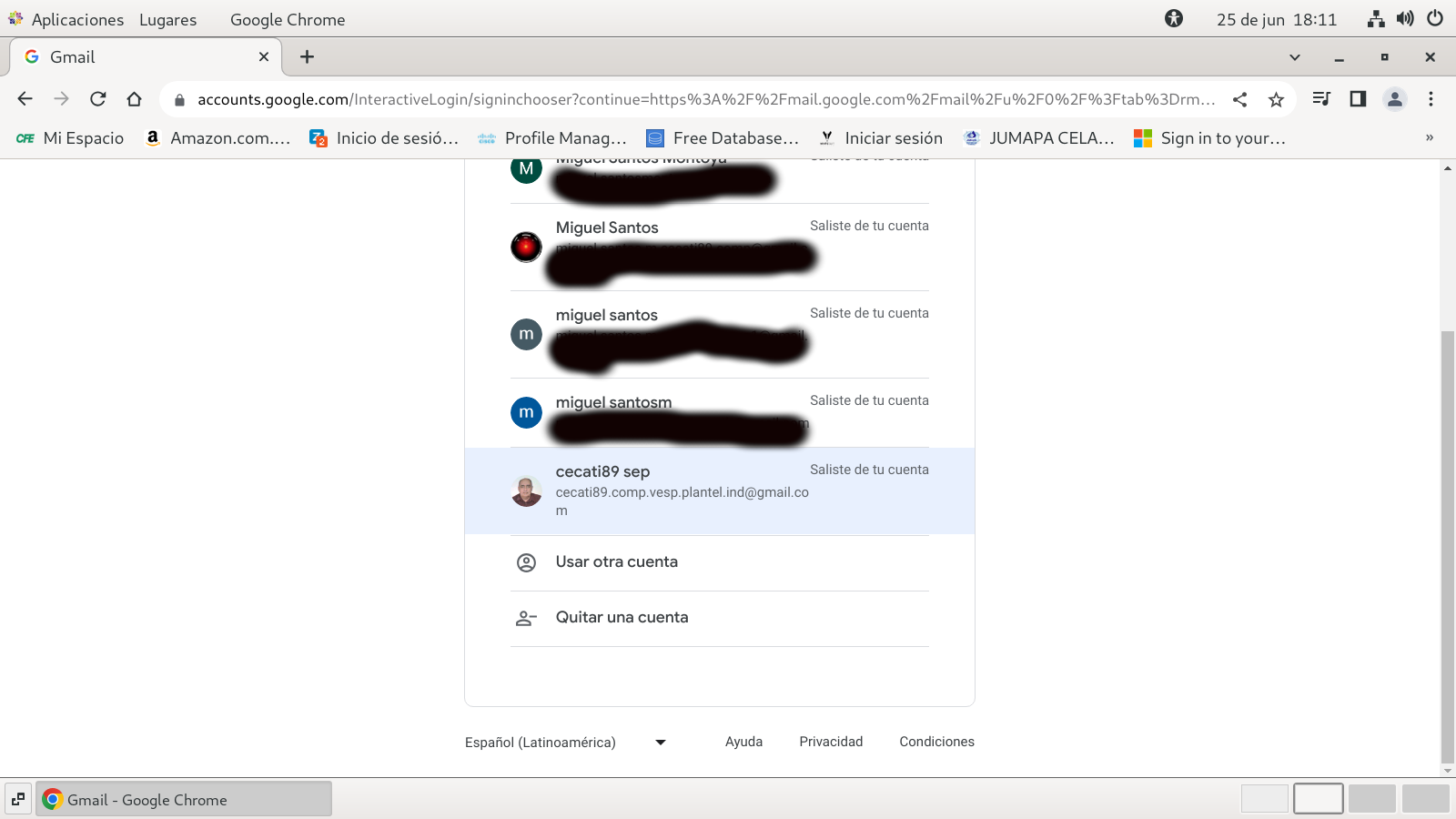The image size is (1456, 819).
Task: Open the media controls icon in toolbar
Action: click(1321, 99)
